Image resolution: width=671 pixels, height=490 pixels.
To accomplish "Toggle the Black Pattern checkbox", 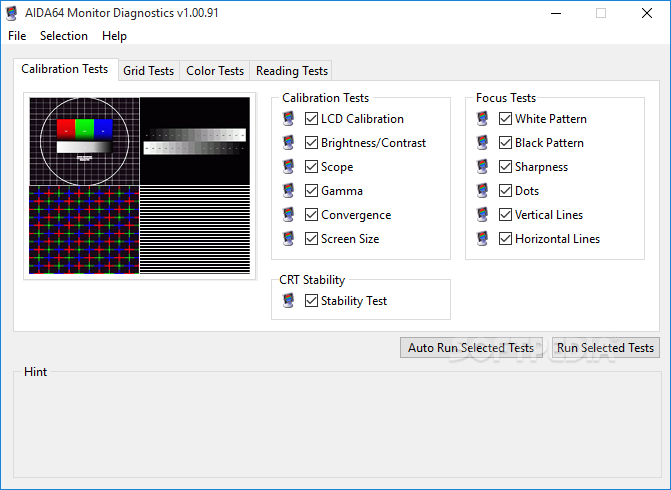I will (x=505, y=143).
